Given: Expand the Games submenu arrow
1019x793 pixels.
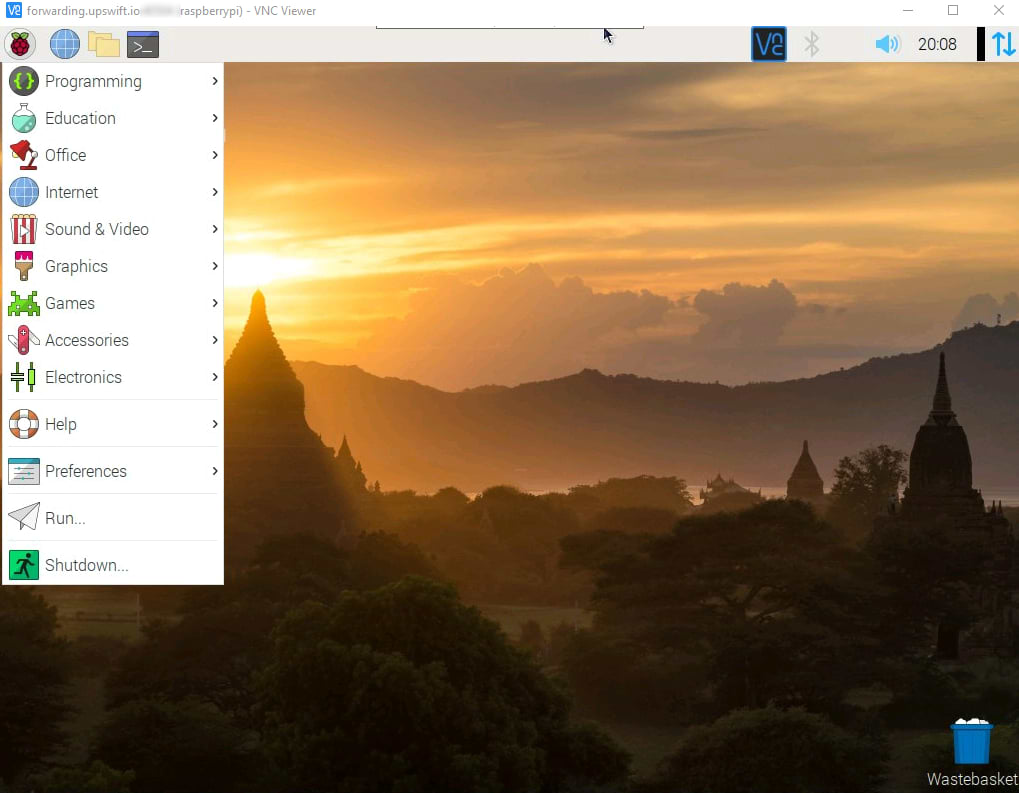Looking at the screenshot, I should click(x=214, y=304).
